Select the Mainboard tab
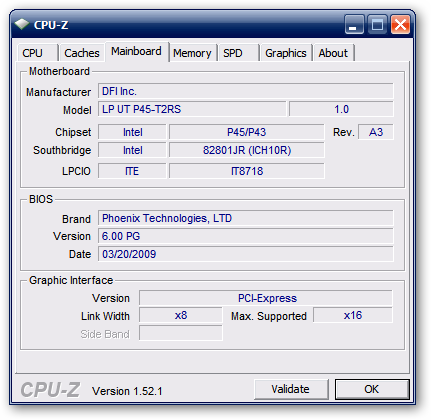The height and width of the screenshot is (420, 431). tap(136, 52)
